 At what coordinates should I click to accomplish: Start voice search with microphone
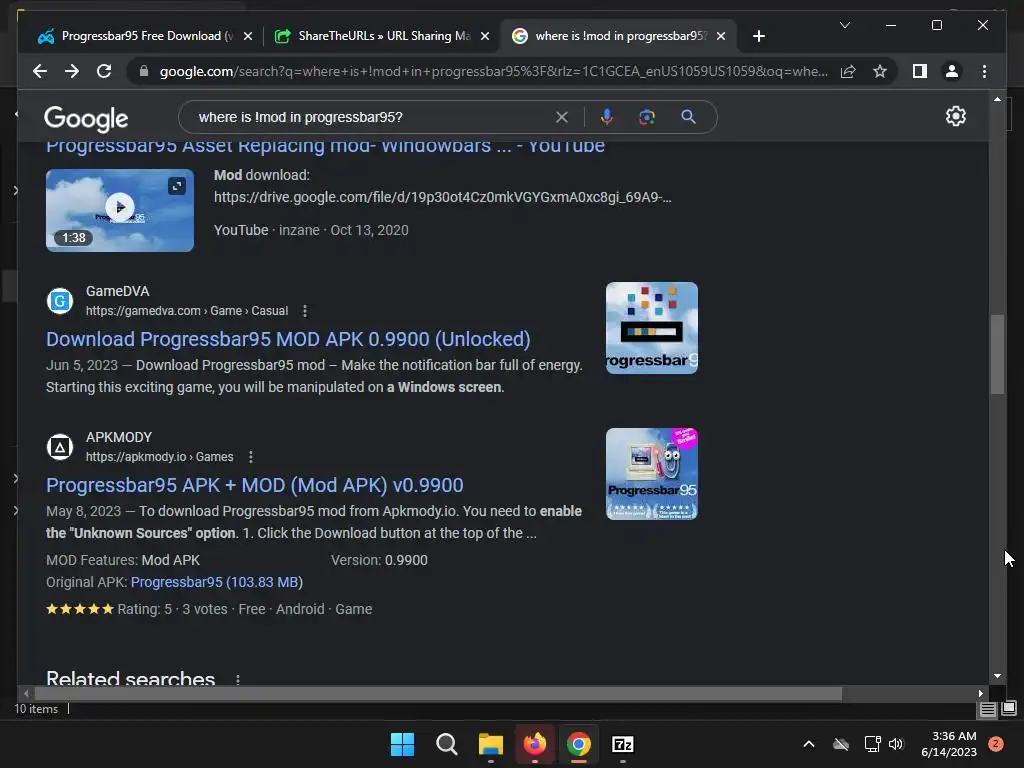click(607, 117)
